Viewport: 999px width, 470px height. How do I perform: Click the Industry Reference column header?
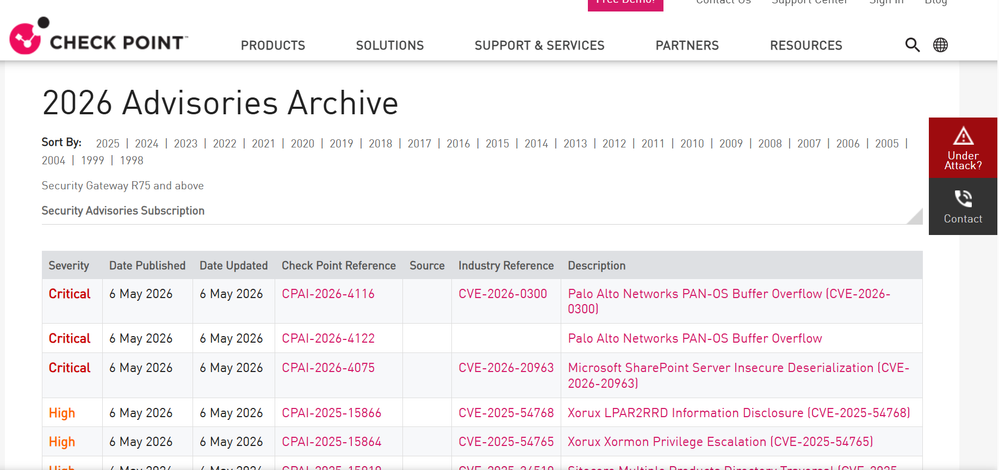pos(506,266)
